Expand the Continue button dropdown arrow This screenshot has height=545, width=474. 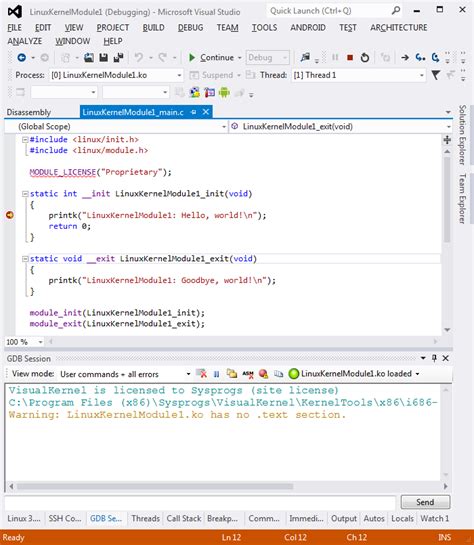tap(239, 58)
